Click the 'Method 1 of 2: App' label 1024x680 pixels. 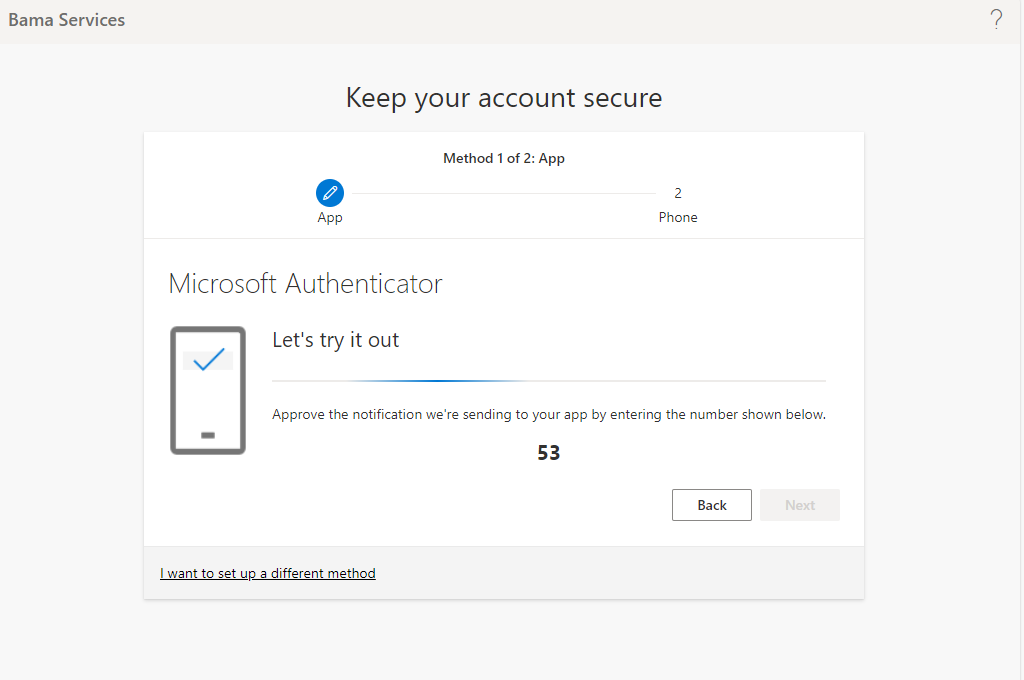504,158
